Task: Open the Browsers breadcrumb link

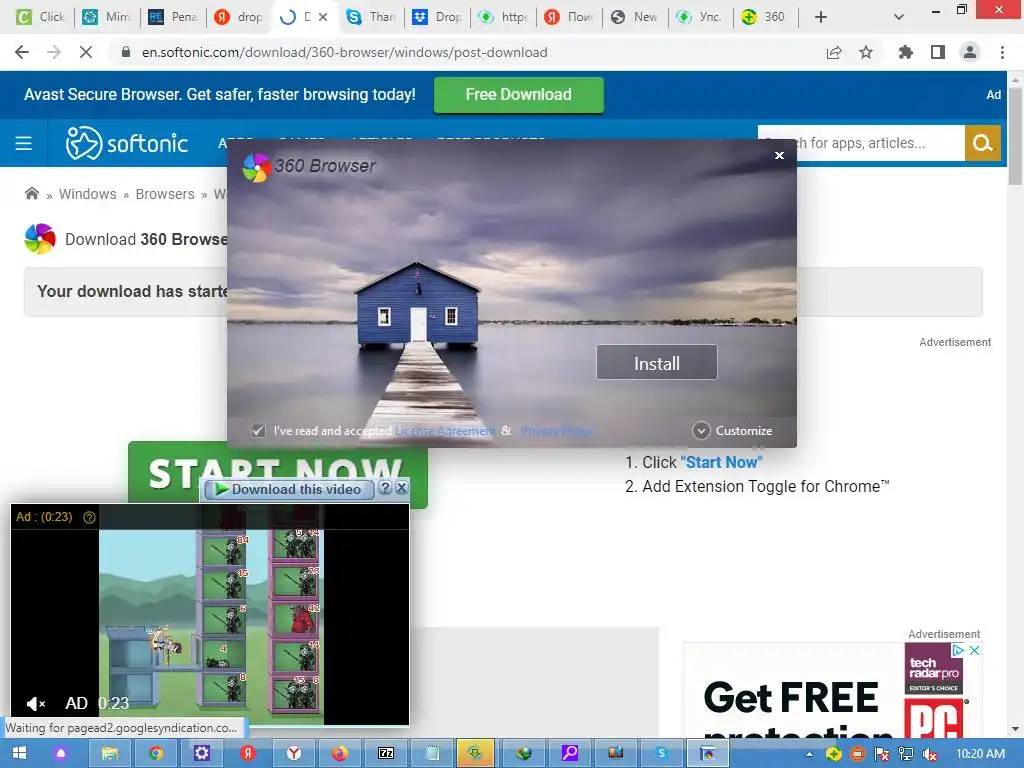Action: pos(165,194)
